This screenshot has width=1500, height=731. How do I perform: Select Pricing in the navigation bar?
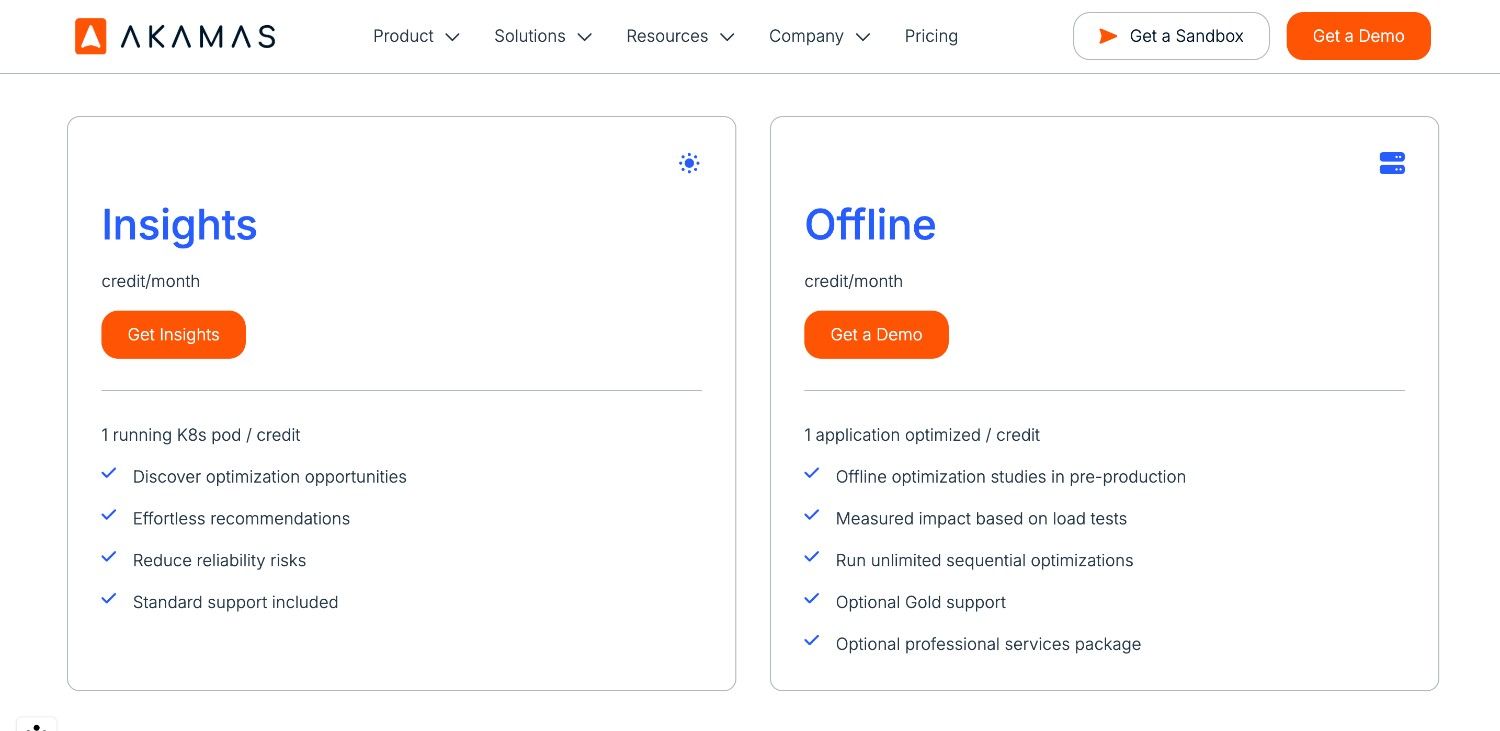pos(931,36)
